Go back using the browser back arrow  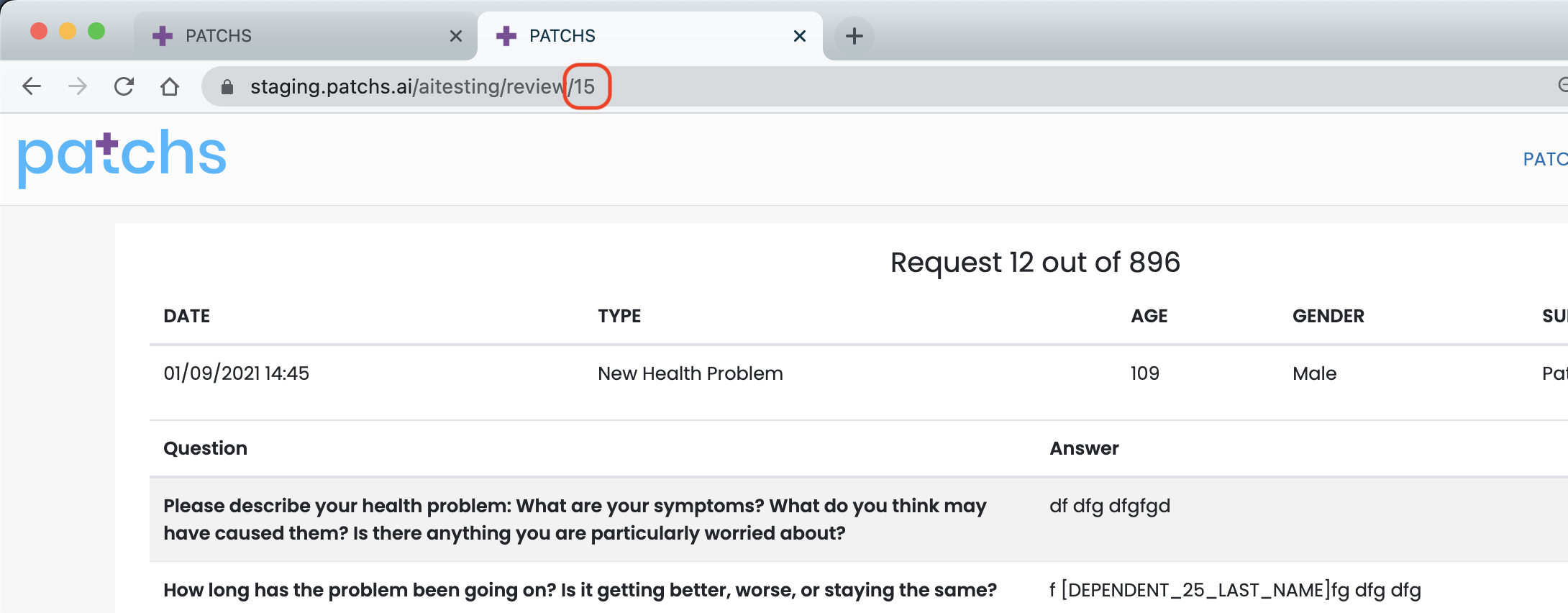point(32,86)
